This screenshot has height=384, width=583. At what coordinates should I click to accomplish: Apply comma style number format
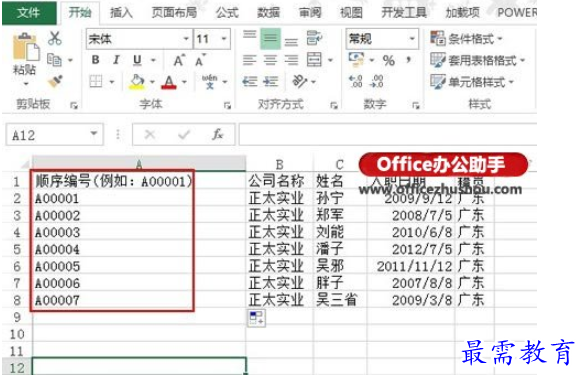pos(409,59)
